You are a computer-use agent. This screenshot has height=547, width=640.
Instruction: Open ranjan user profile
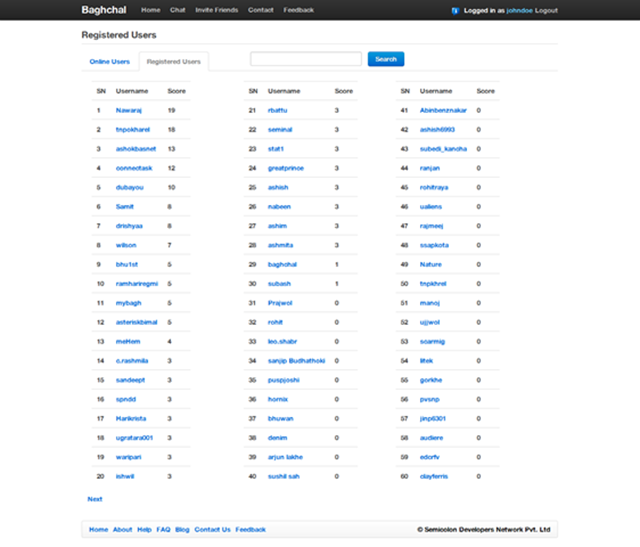click(430, 168)
